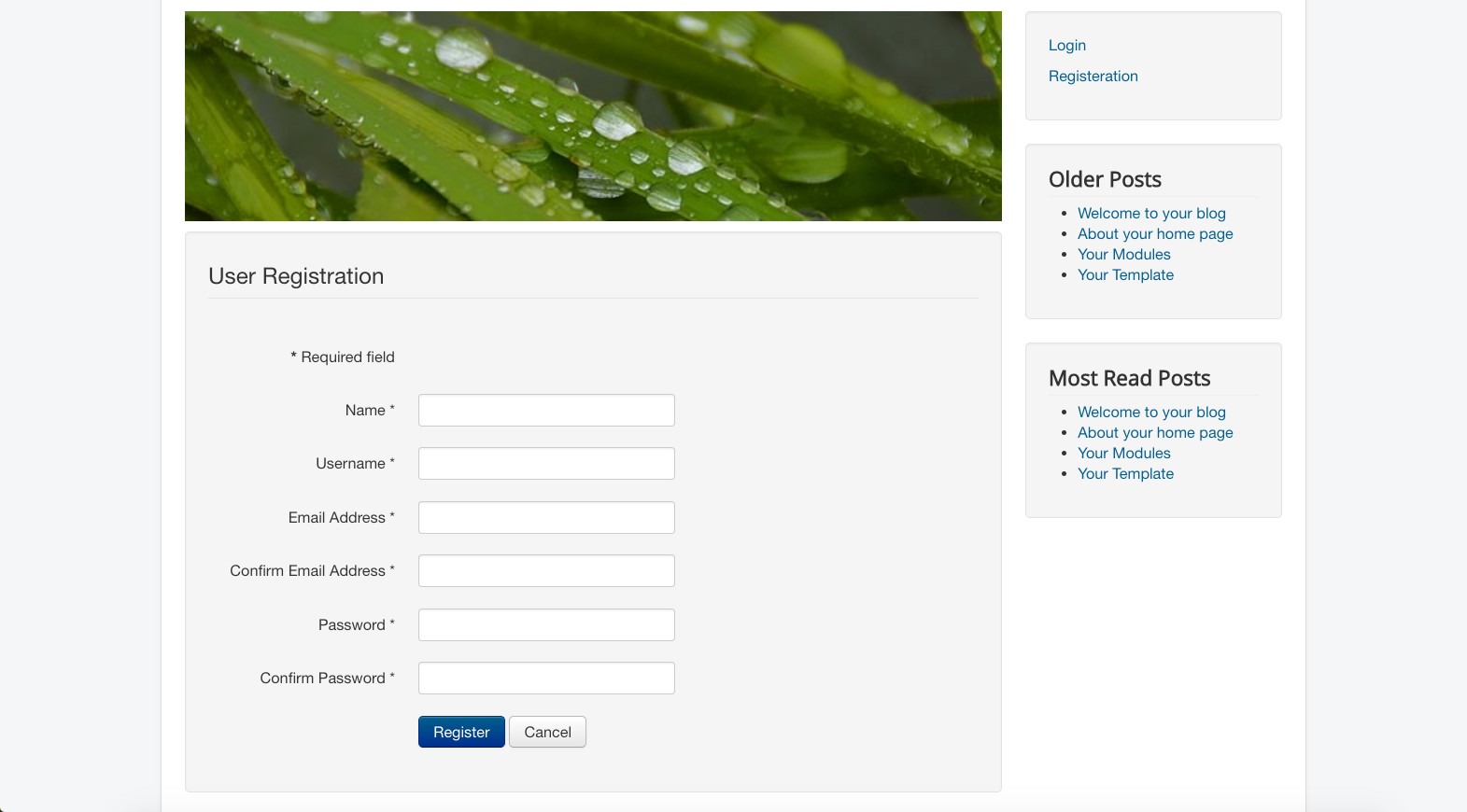The height and width of the screenshot is (812, 1467).
Task: Open Your Template under Most Read Posts
Action: tap(1125, 473)
